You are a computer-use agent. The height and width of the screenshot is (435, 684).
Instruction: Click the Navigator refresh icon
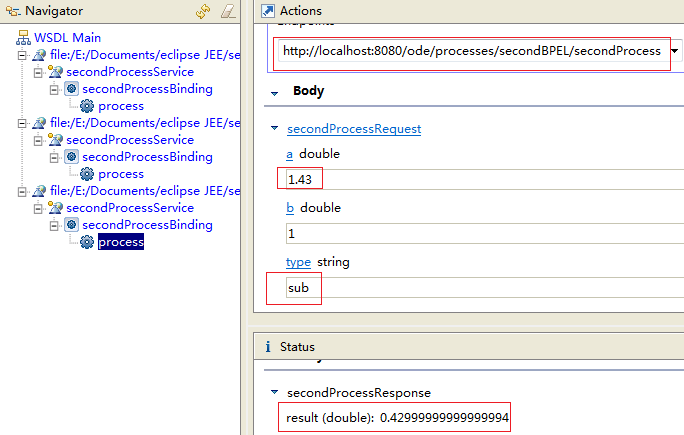coord(203,11)
